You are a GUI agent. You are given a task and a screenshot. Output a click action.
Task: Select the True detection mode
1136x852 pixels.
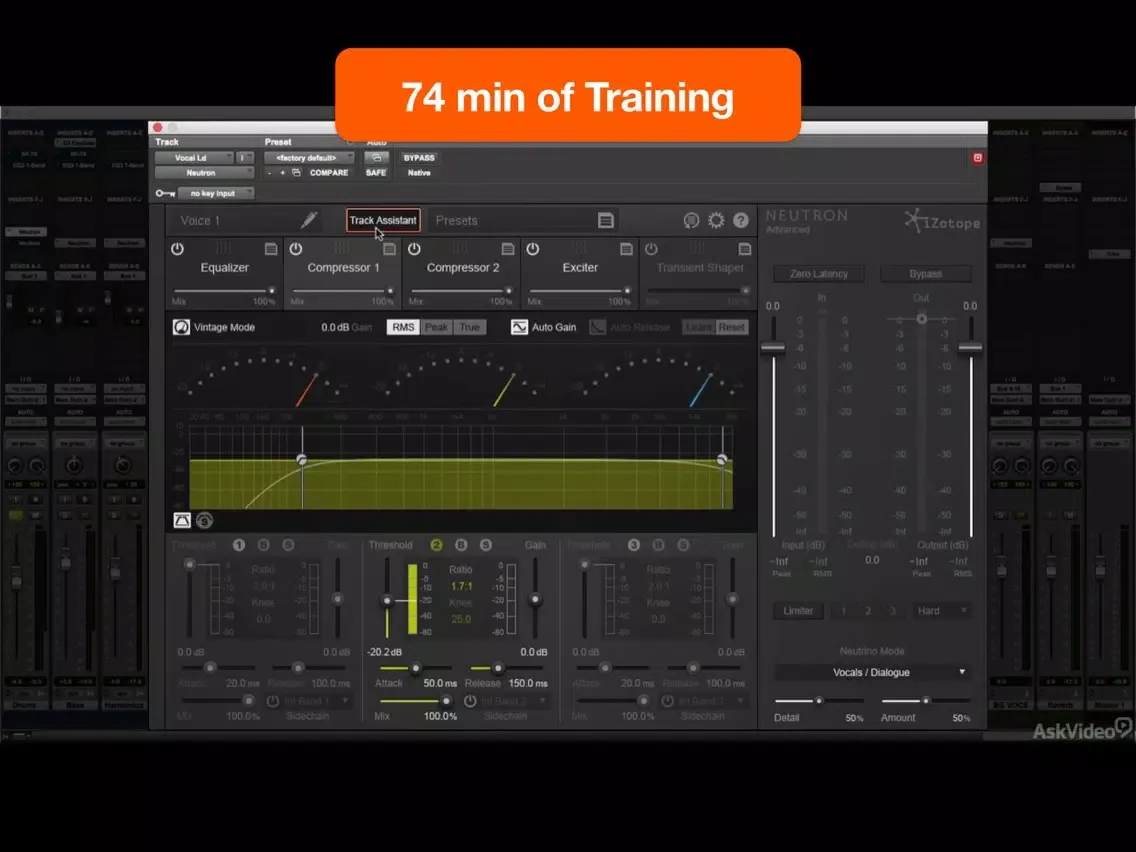point(469,327)
